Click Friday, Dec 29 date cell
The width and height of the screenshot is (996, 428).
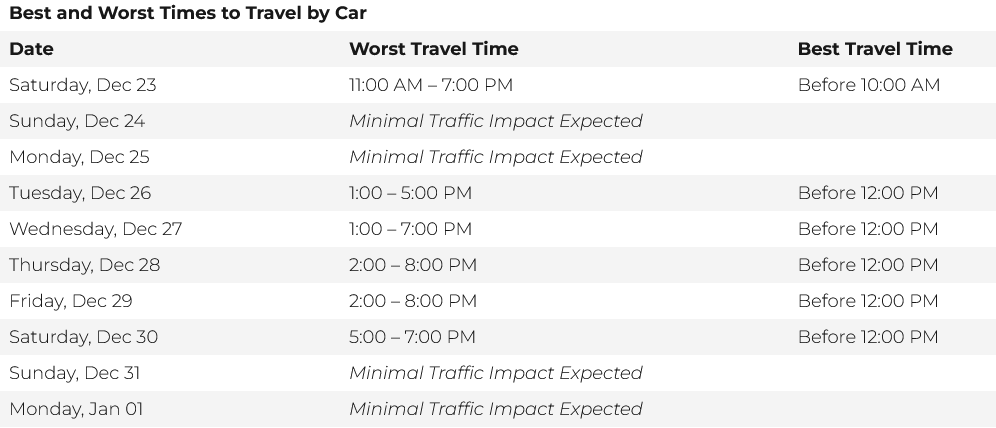tap(71, 301)
